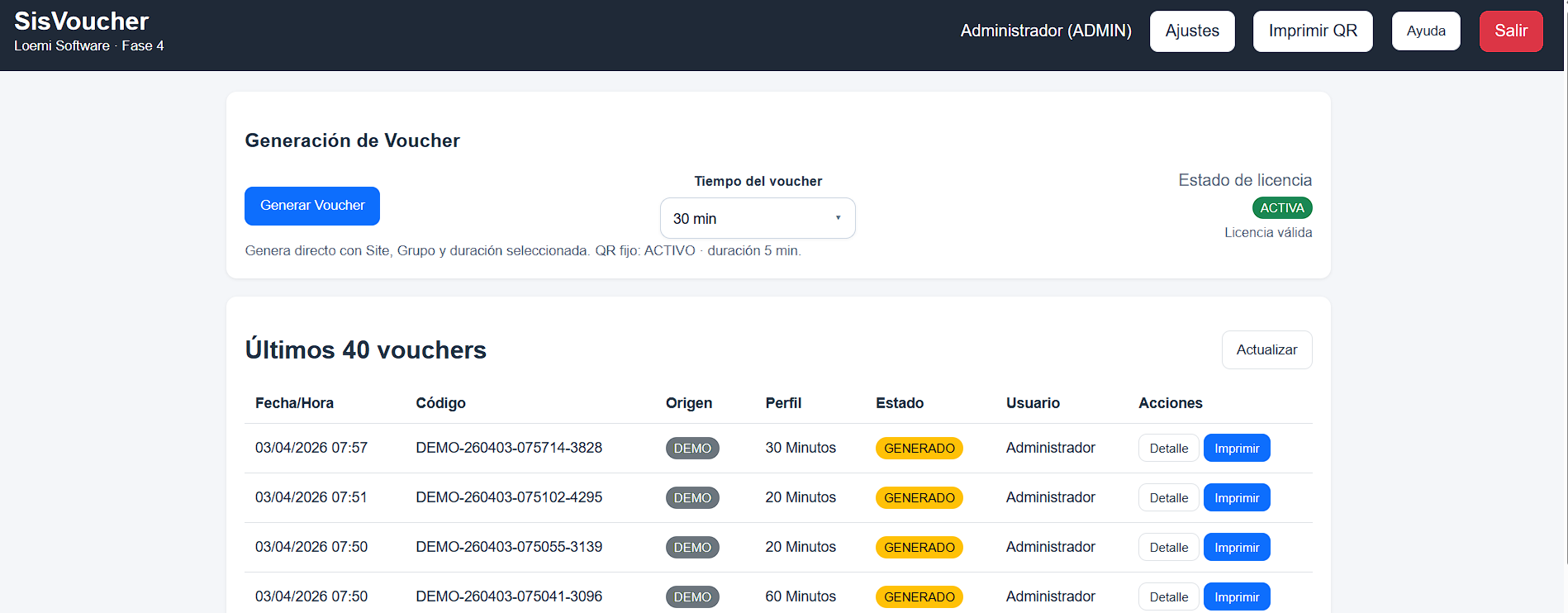Select code DEMO-260403-075041-3096

pyautogui.click(x=509, y=596)
